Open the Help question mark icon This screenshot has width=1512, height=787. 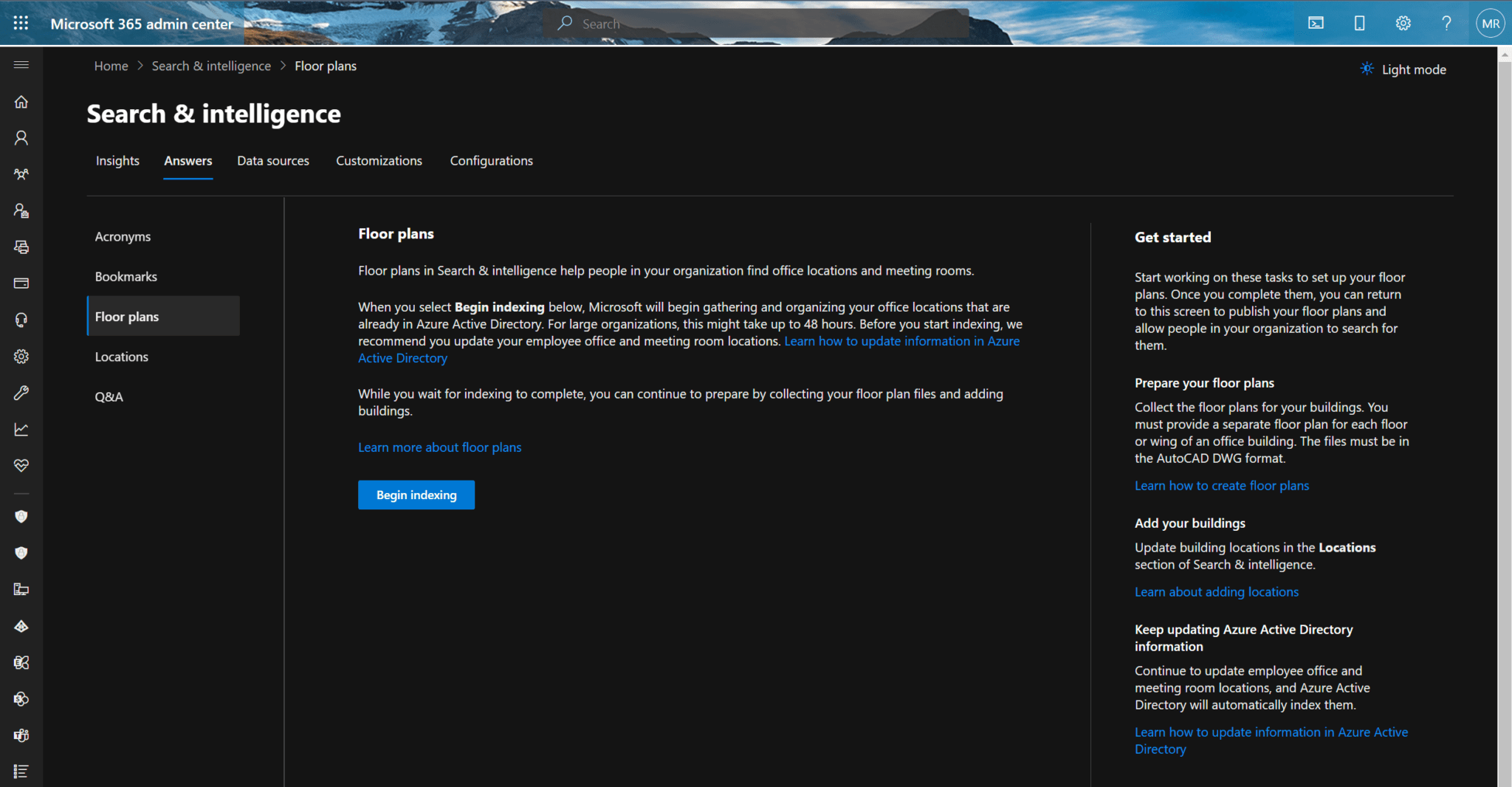pyautogui.click(x=1446, y=23)
